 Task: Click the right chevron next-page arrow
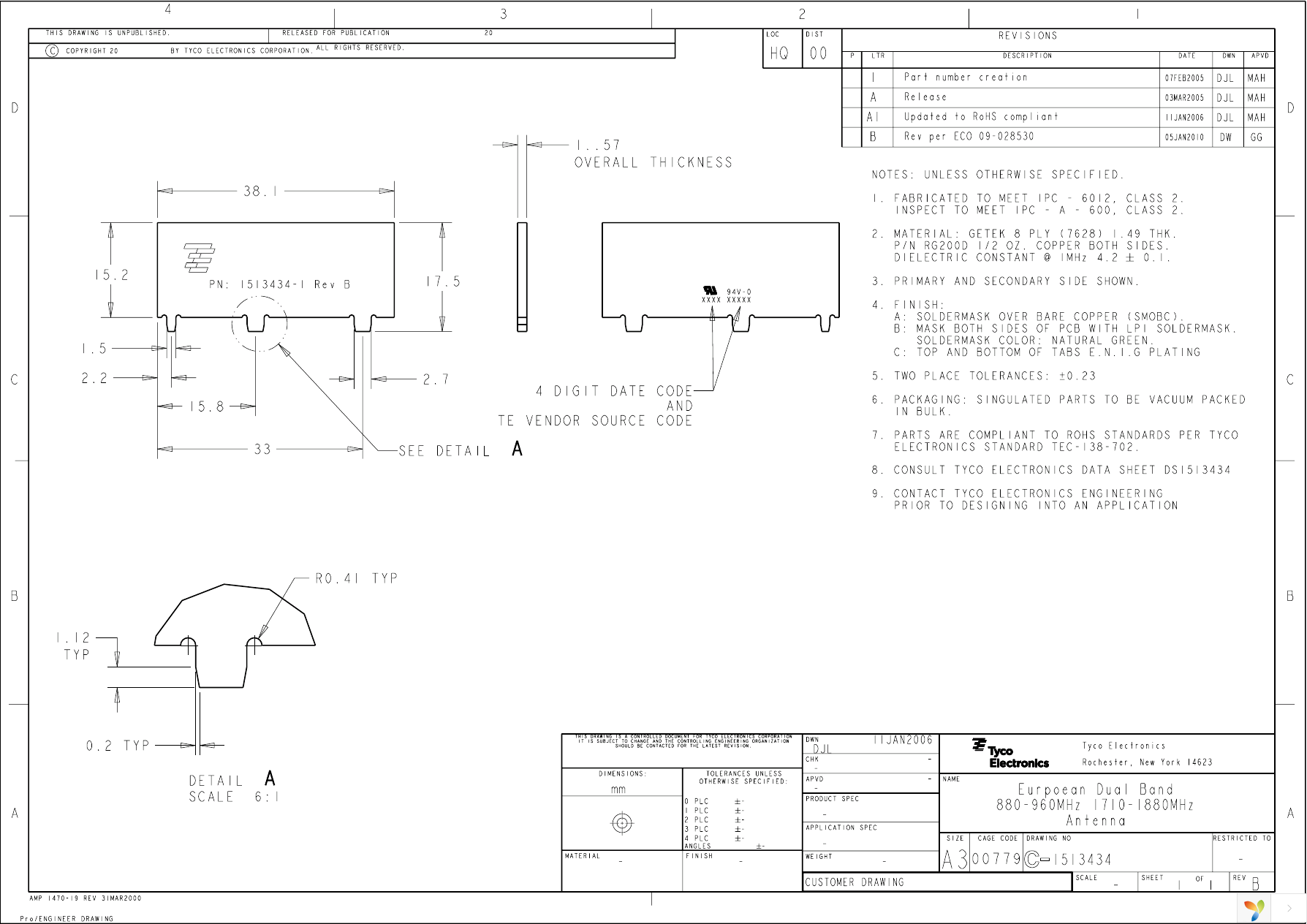click(1289, 909)
